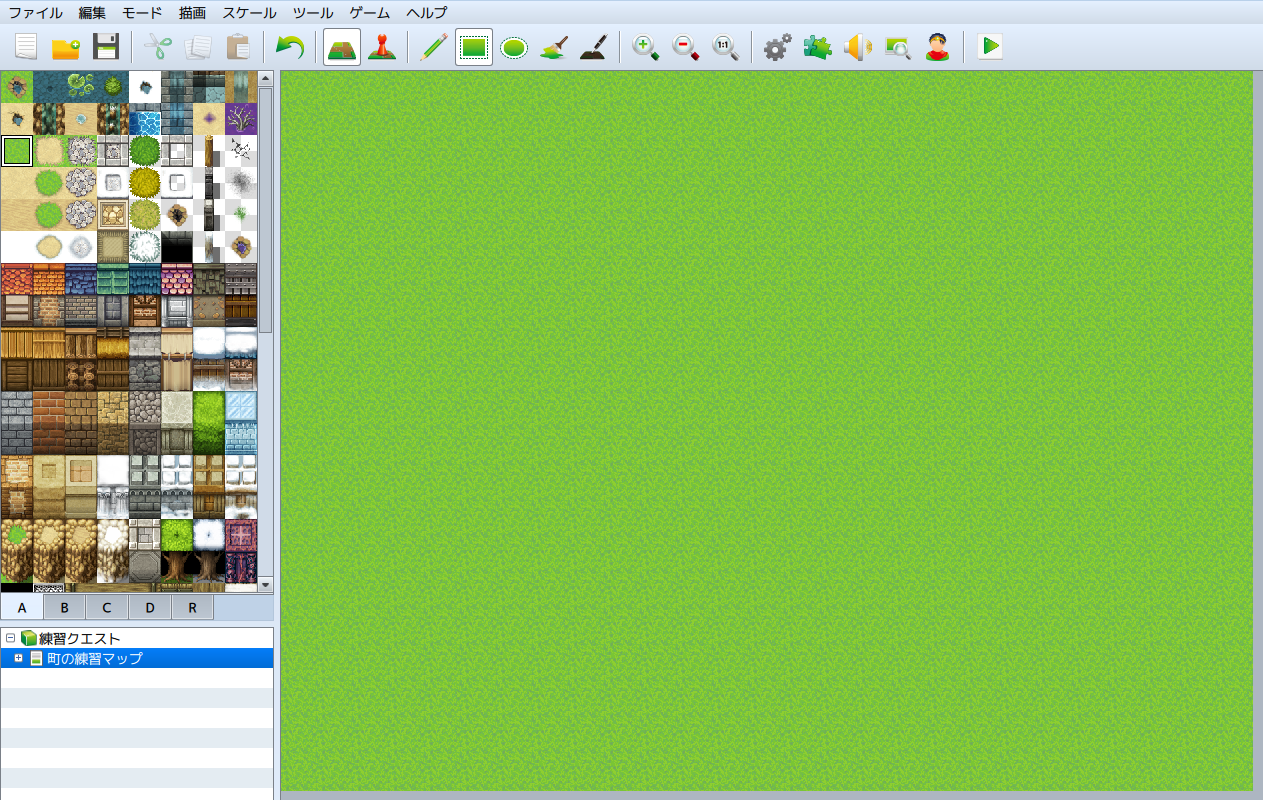Open the ヘルプ menu
The height and width of the screenshot is (800, 1263).
point(427,12)
